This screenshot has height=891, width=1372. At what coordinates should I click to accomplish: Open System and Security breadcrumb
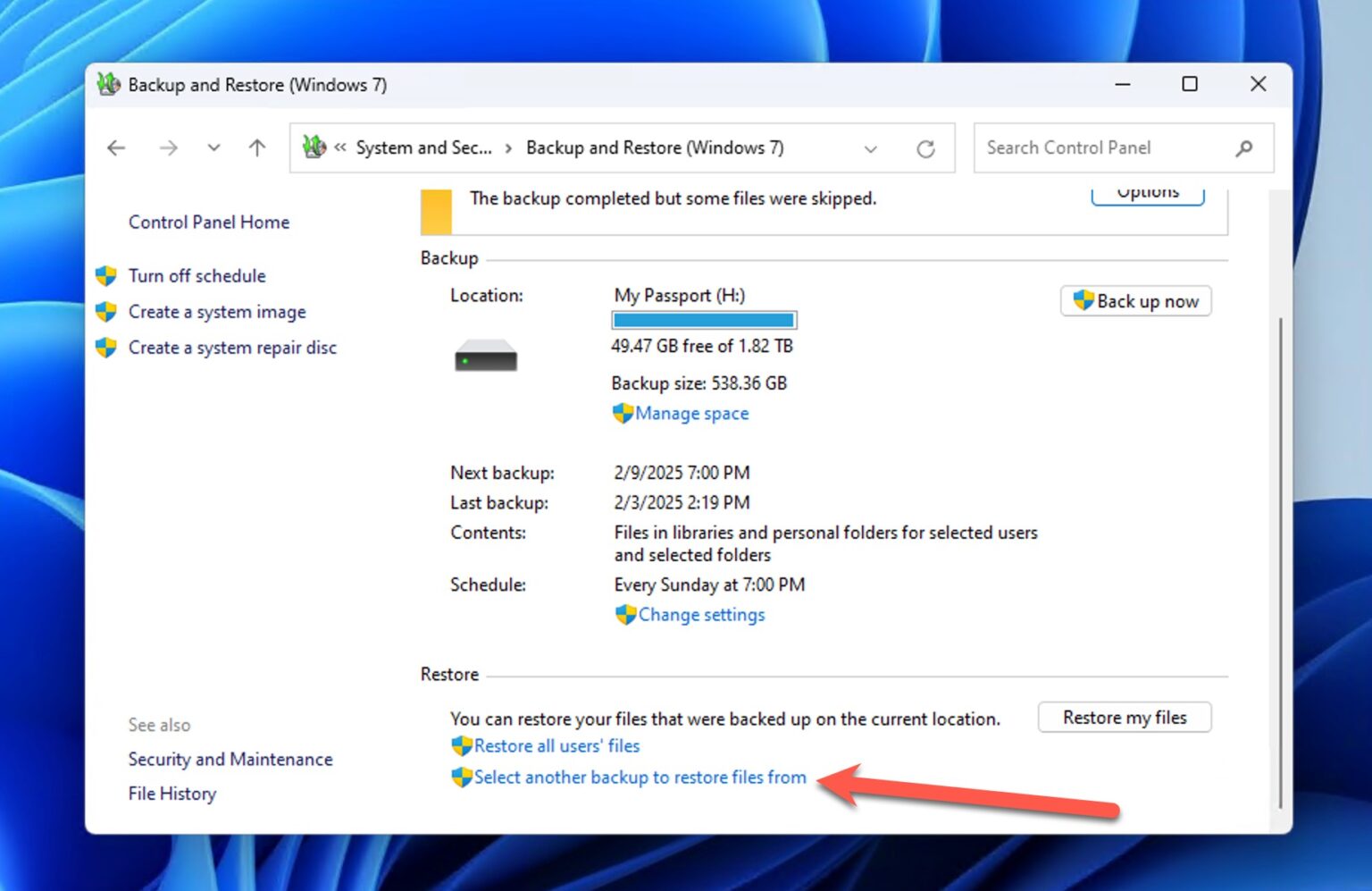423,147
